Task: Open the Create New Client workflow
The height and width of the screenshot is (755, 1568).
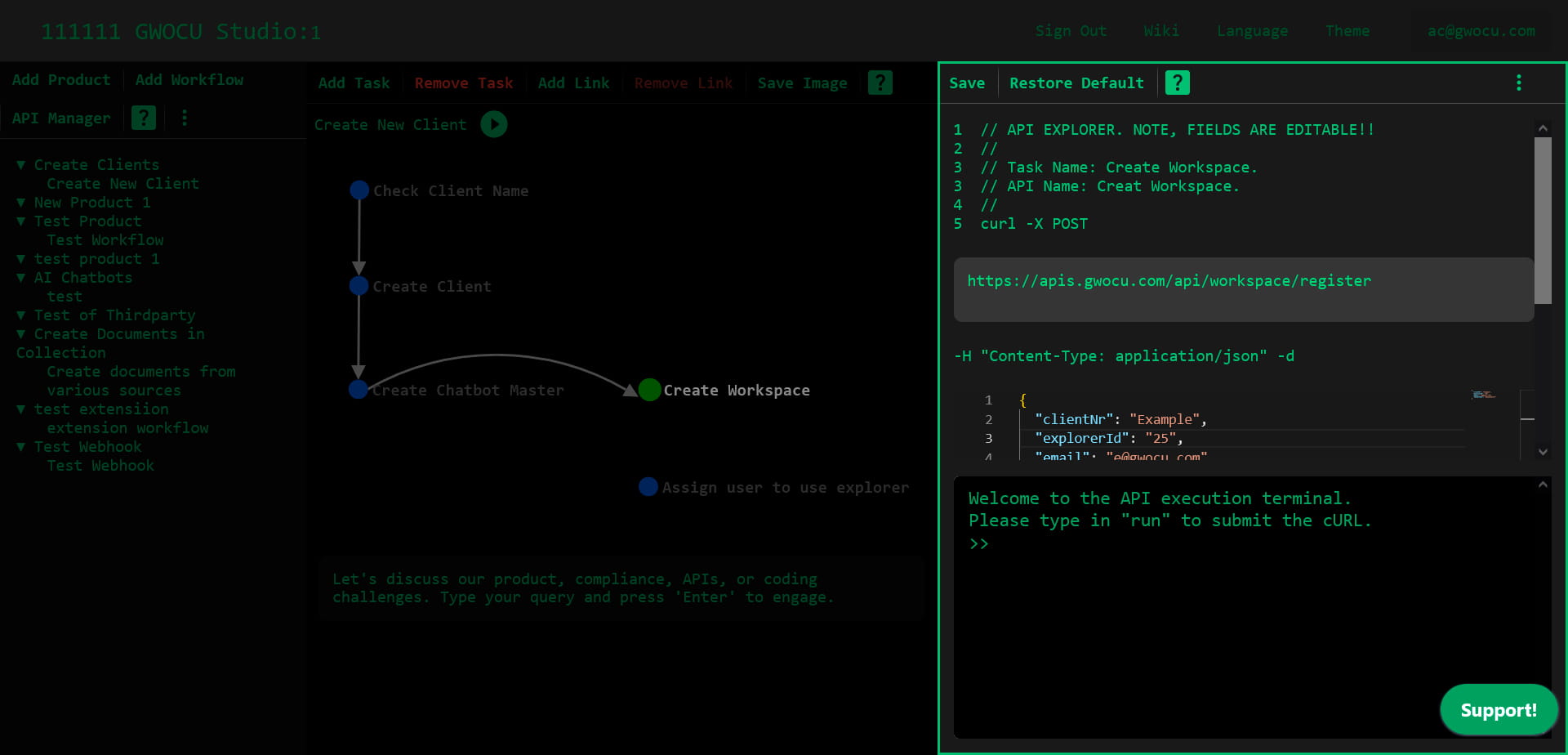Action: coord(122,184)
